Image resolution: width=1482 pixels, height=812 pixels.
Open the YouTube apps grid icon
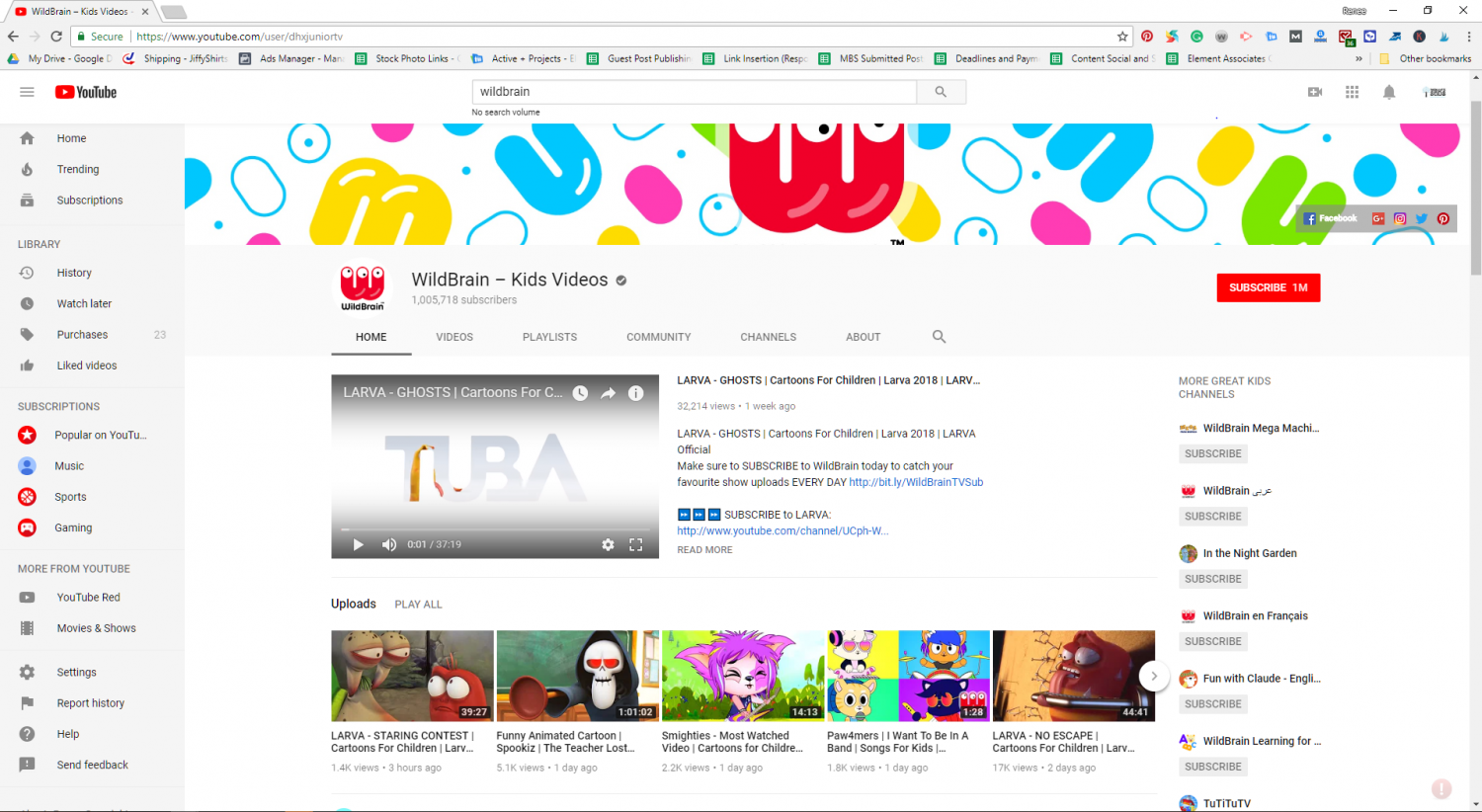click(1352, 92)
